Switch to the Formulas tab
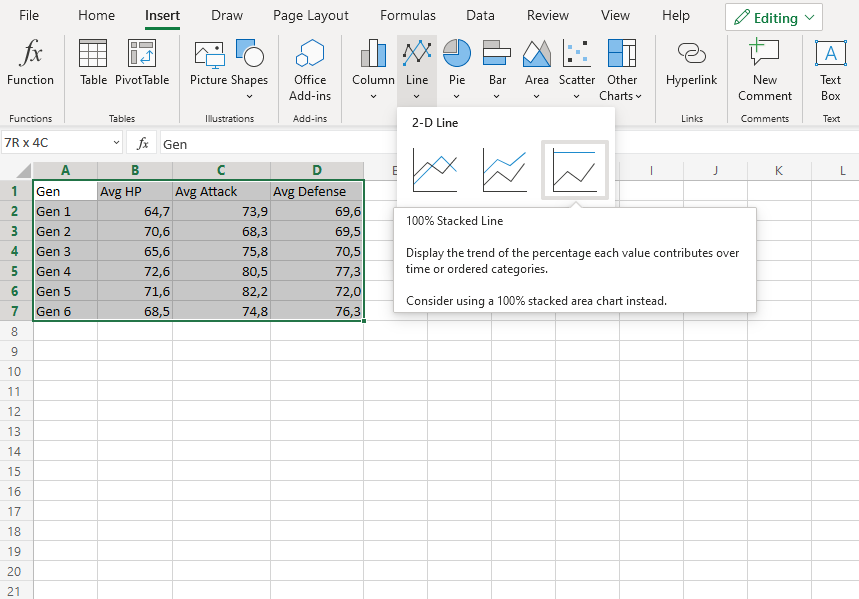Viewport: 859px width, 599px height. [407, 15]
